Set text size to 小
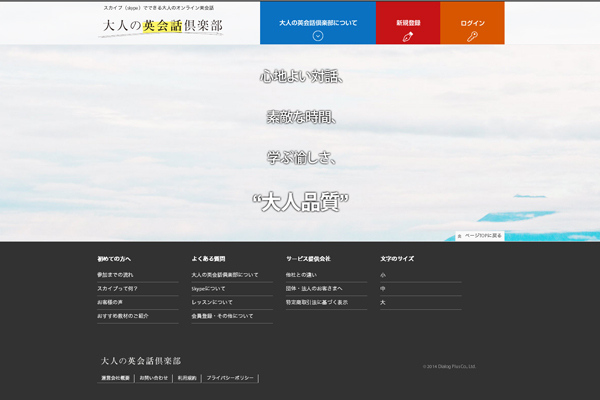The height and width of the screenshot is (400, 600). tap(383, 274)
